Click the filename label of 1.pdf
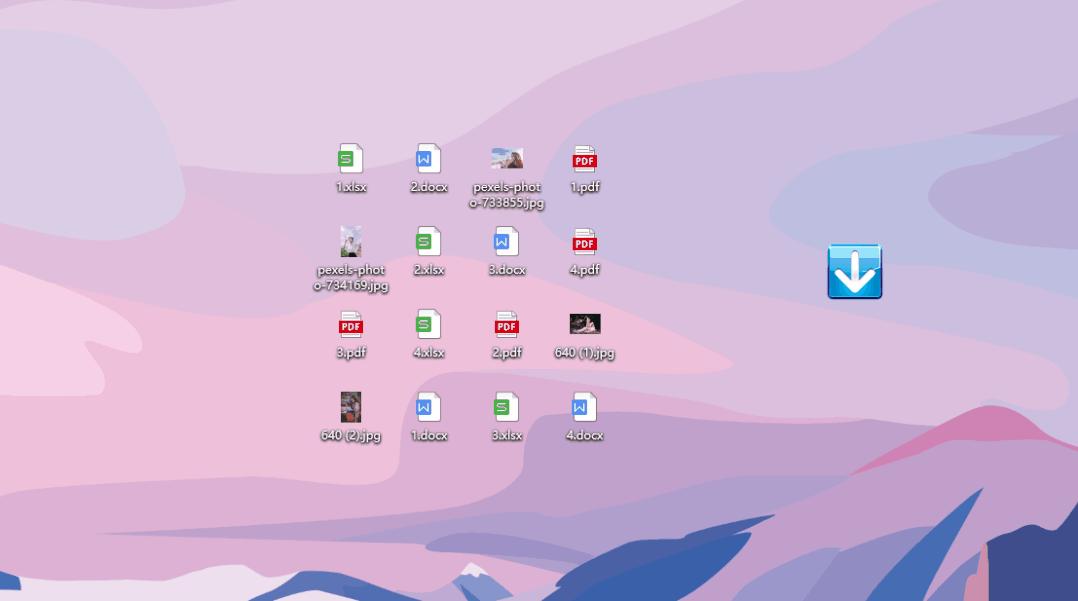 tap(584, 186)
